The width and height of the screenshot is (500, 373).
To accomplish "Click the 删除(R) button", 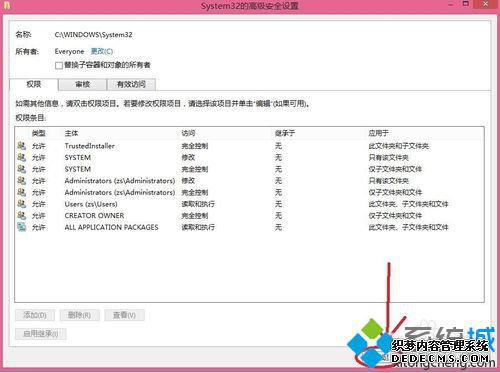I will tap(79, 315).
